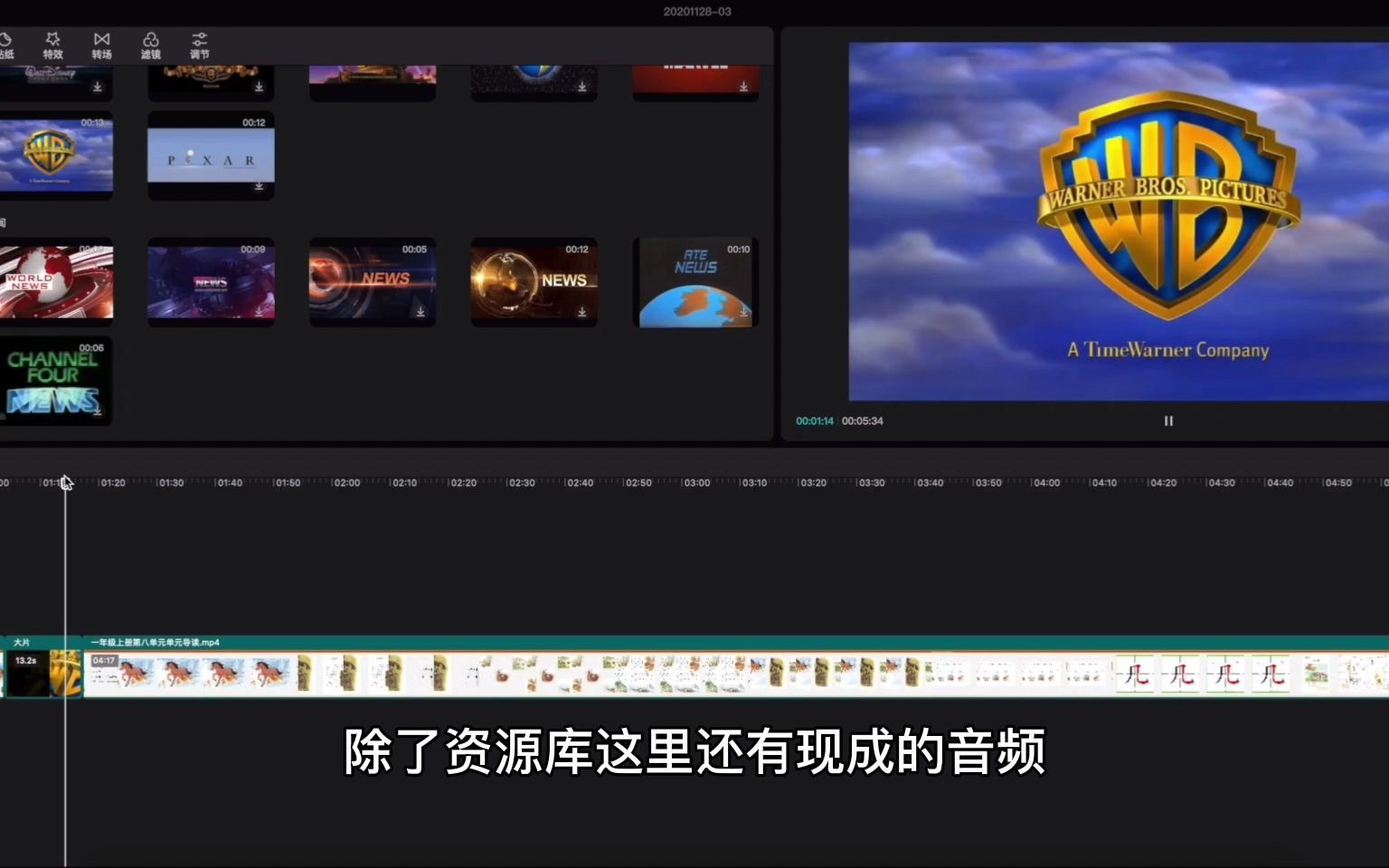Select the World News clip thumbnail
The width and height of the screenshot is (1389, 868).
(56, 281)
